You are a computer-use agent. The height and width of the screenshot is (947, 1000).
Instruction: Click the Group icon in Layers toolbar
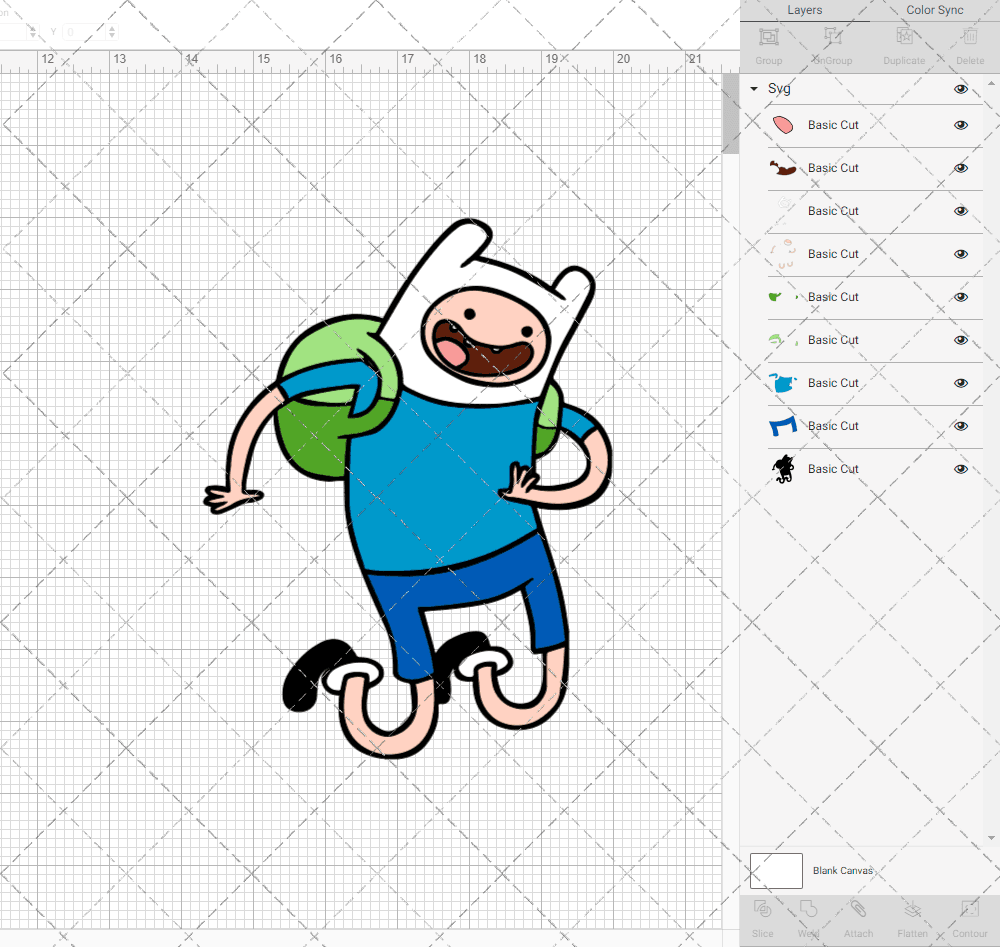point(768,37)
